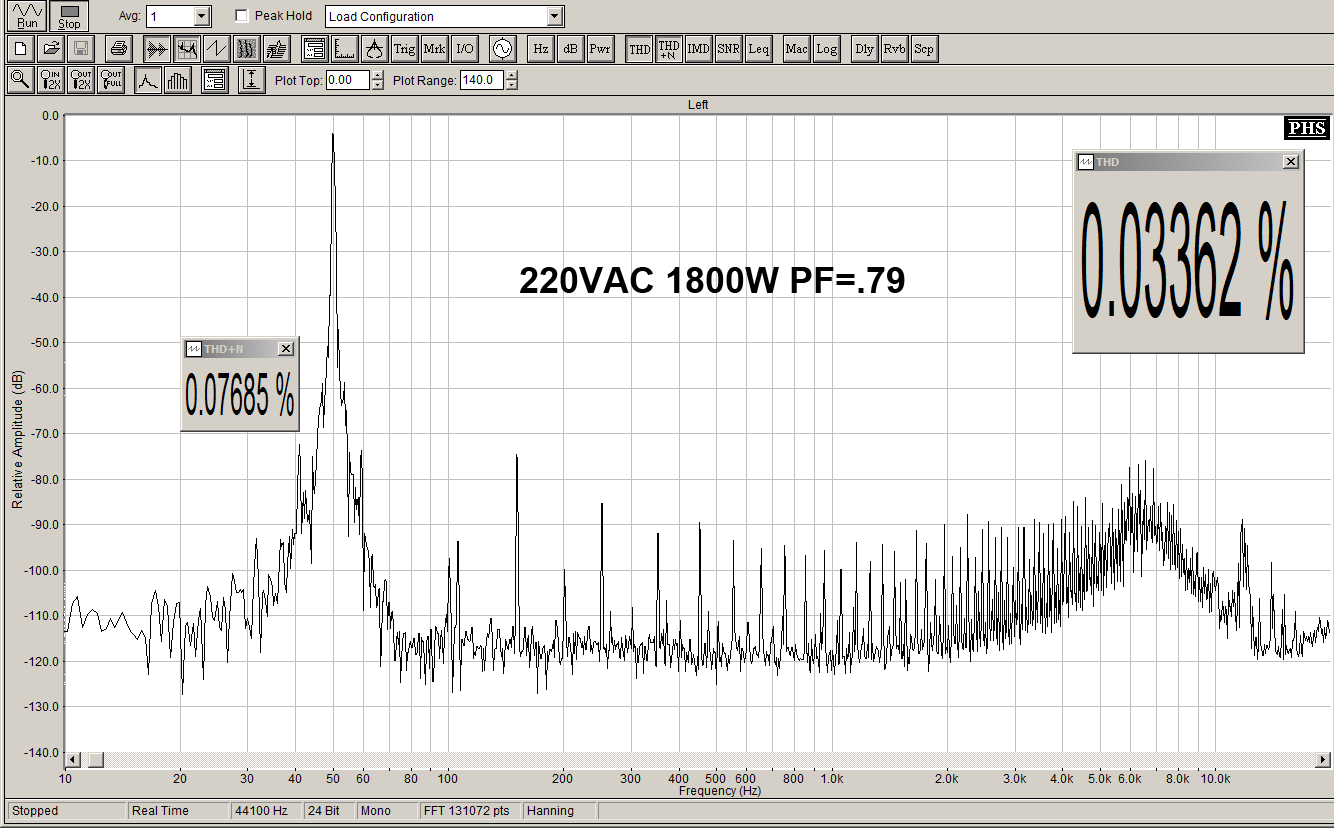Viewport: 1334px width, 828px height.
Task: Toggle the IMD utility button
Action: click(699, 48)
